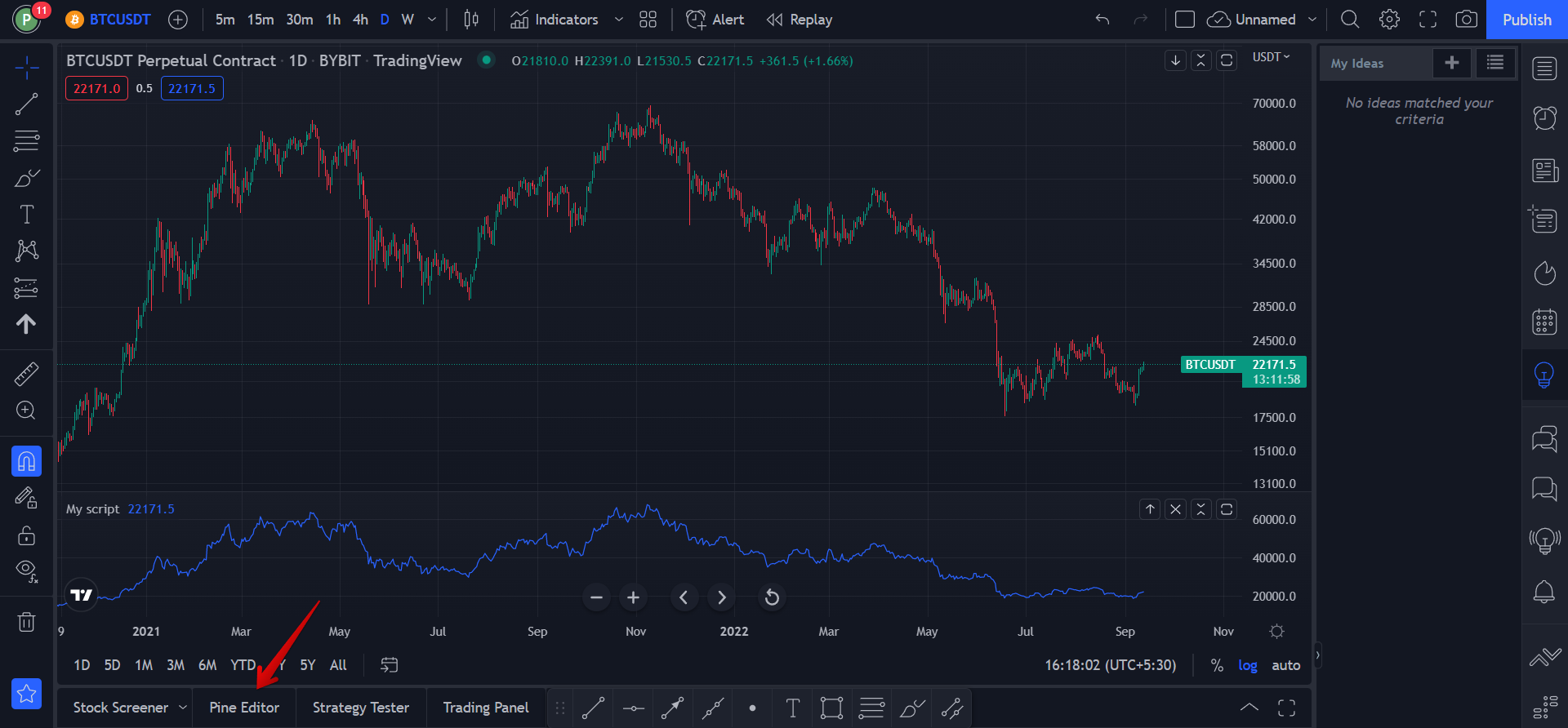The height and width of the screenshot is (728, 1568).
Task: Set the date range to 5Y
Action: pos(308,665)
